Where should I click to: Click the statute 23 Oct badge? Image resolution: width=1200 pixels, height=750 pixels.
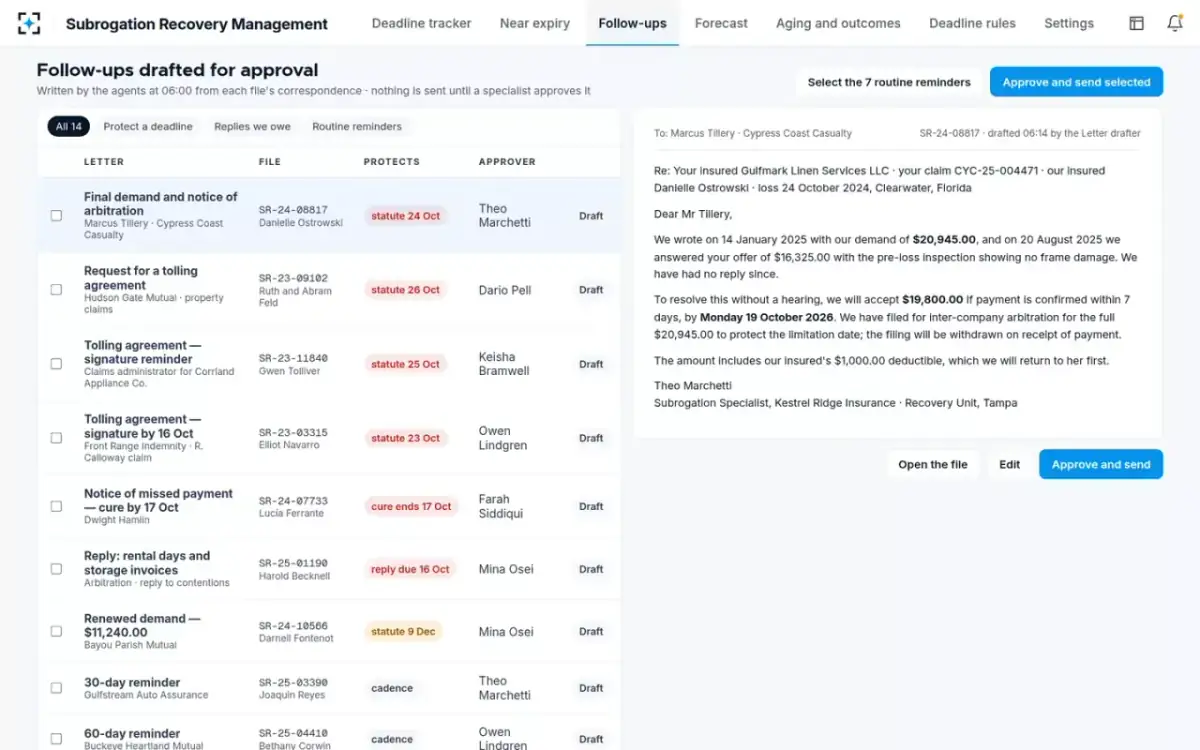coord(405,438)
